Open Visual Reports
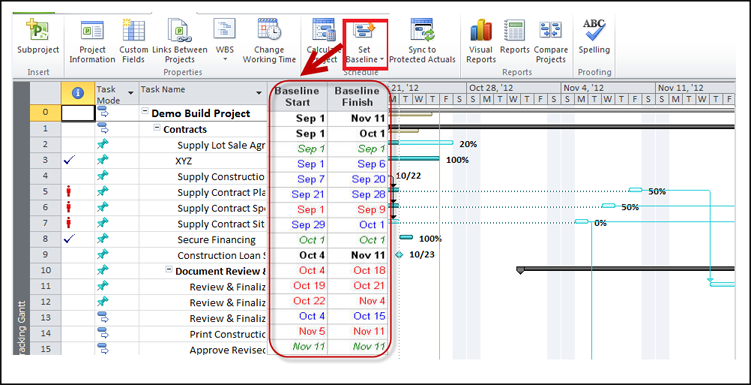The height and width of the screenshot is (385, 751). click(480, 42)
